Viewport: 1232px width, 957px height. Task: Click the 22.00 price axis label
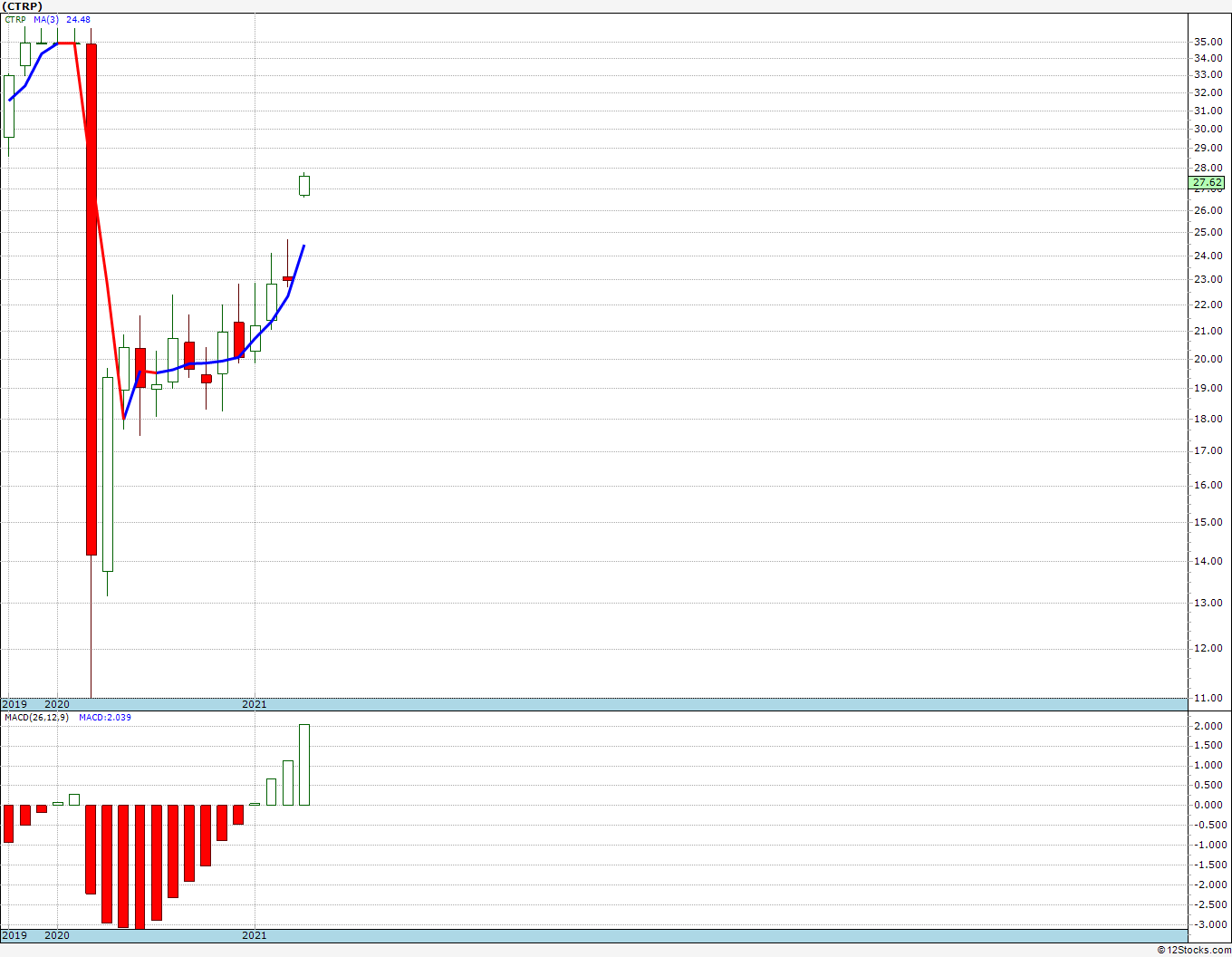[x=1208, y=304]
